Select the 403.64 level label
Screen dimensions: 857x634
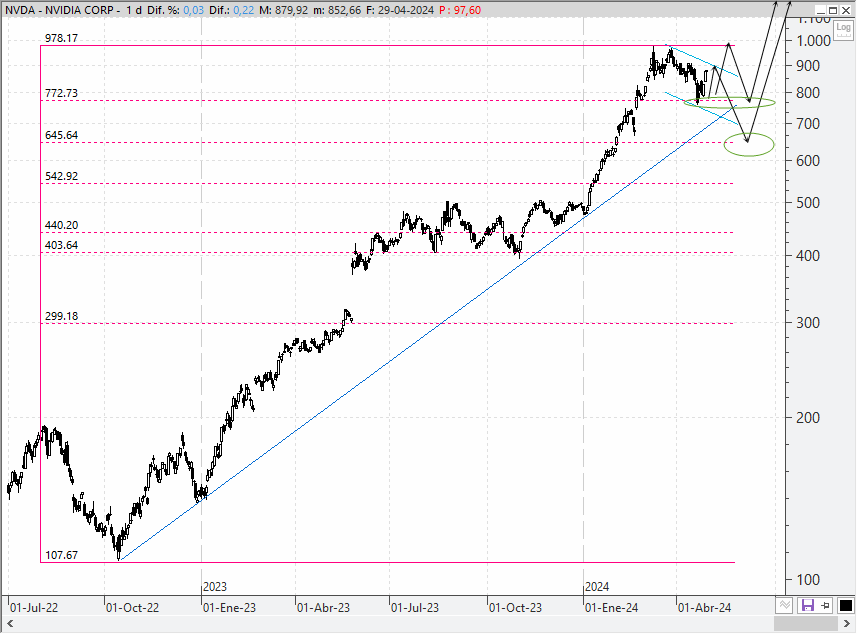coord(61,245)
